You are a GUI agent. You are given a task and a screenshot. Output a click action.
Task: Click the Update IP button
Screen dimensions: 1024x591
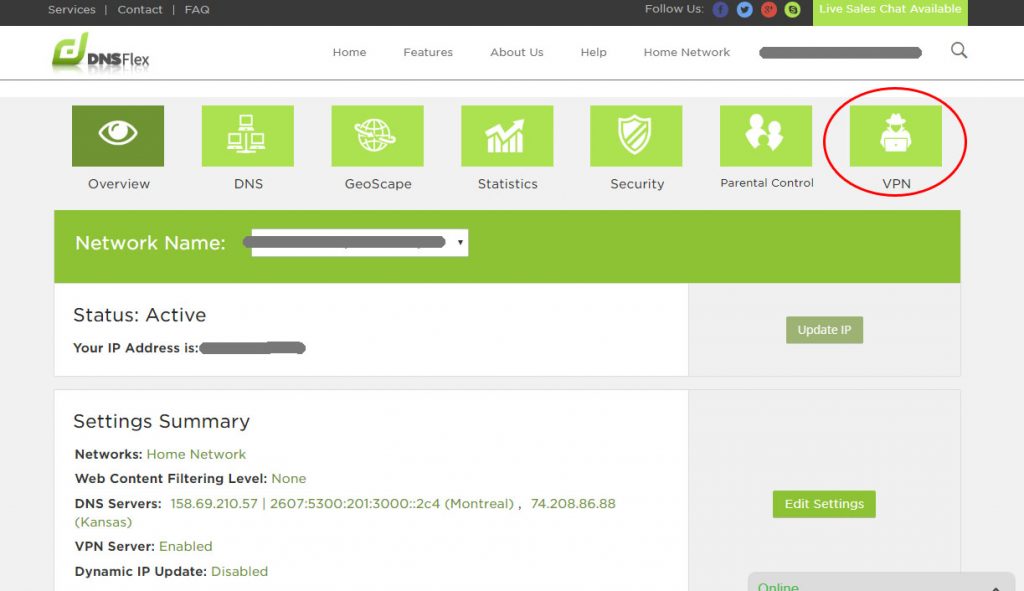pos(824,330)
